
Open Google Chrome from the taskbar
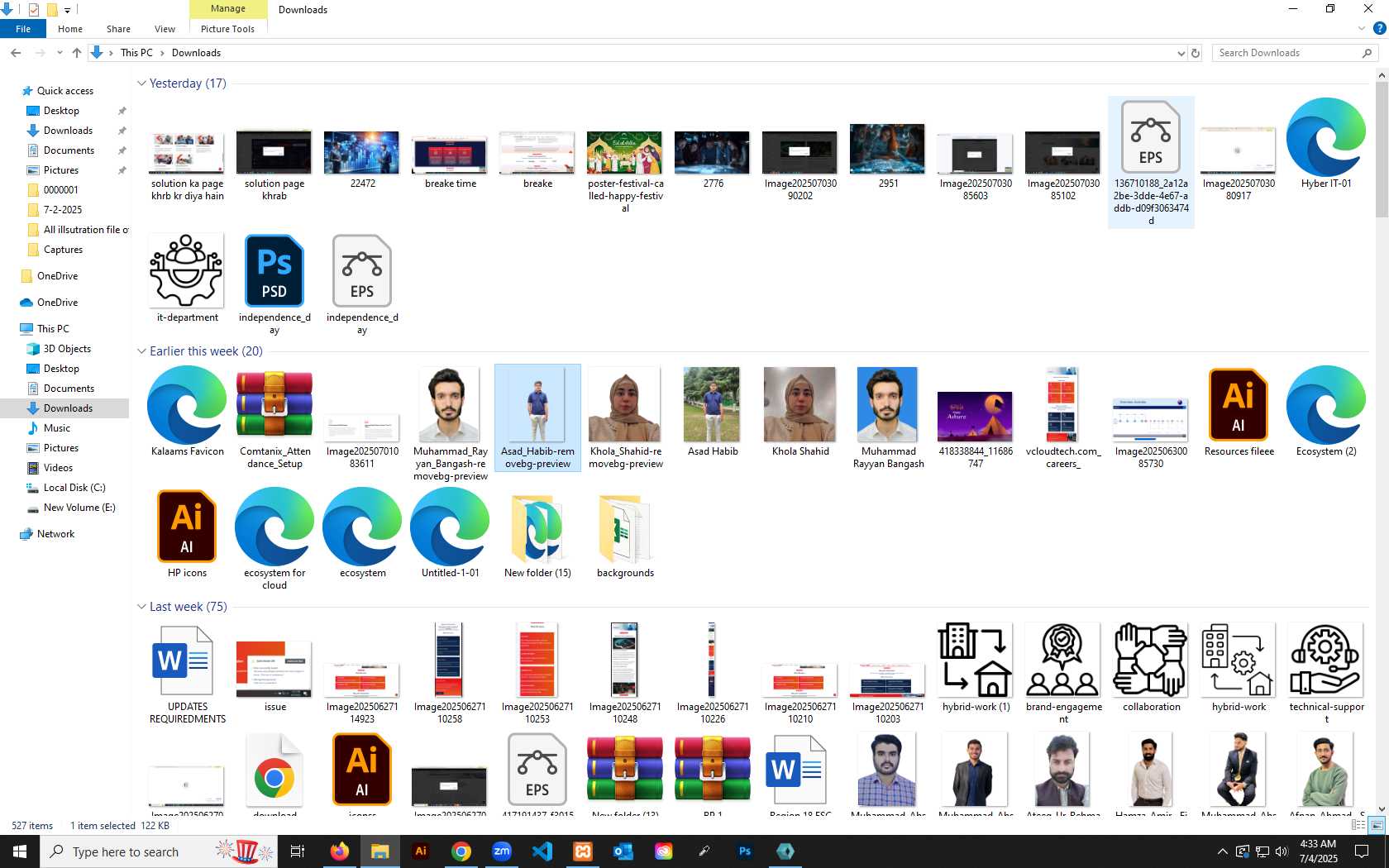(461, 851)
